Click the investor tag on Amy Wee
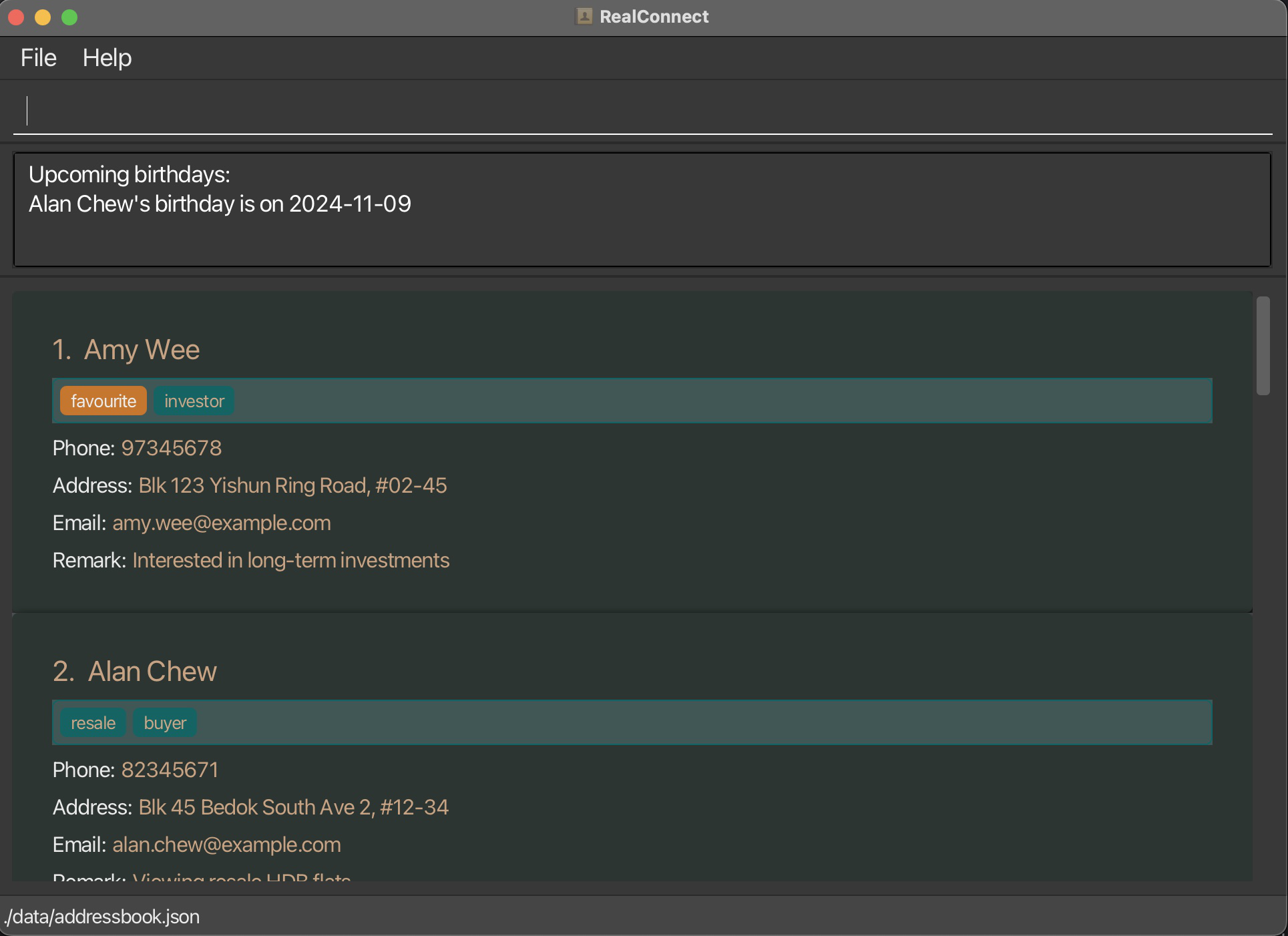The width and height of the screenshot is (1288, 936). click(194, 401)
